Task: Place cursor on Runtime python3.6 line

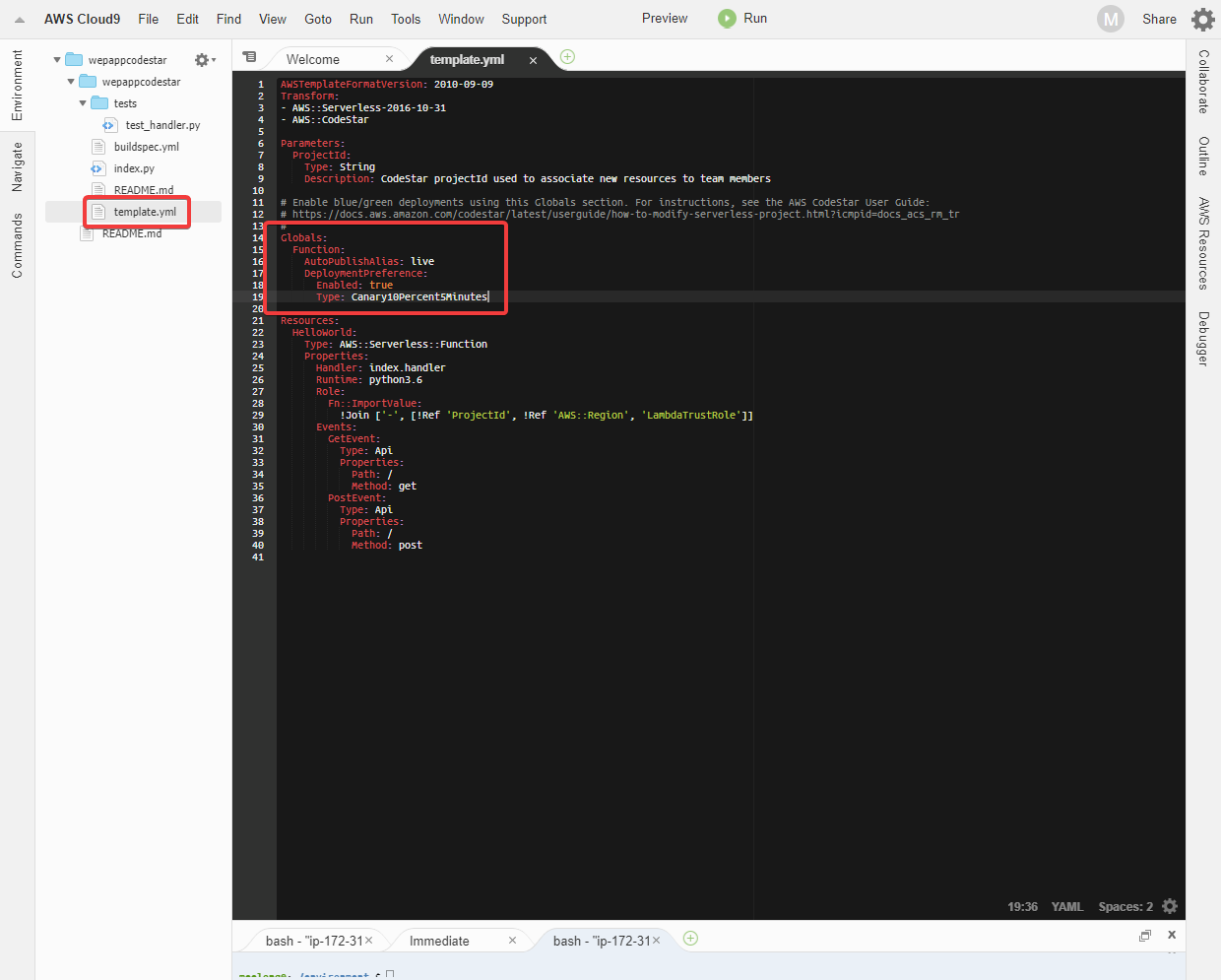Action: (x=369, y=379)
